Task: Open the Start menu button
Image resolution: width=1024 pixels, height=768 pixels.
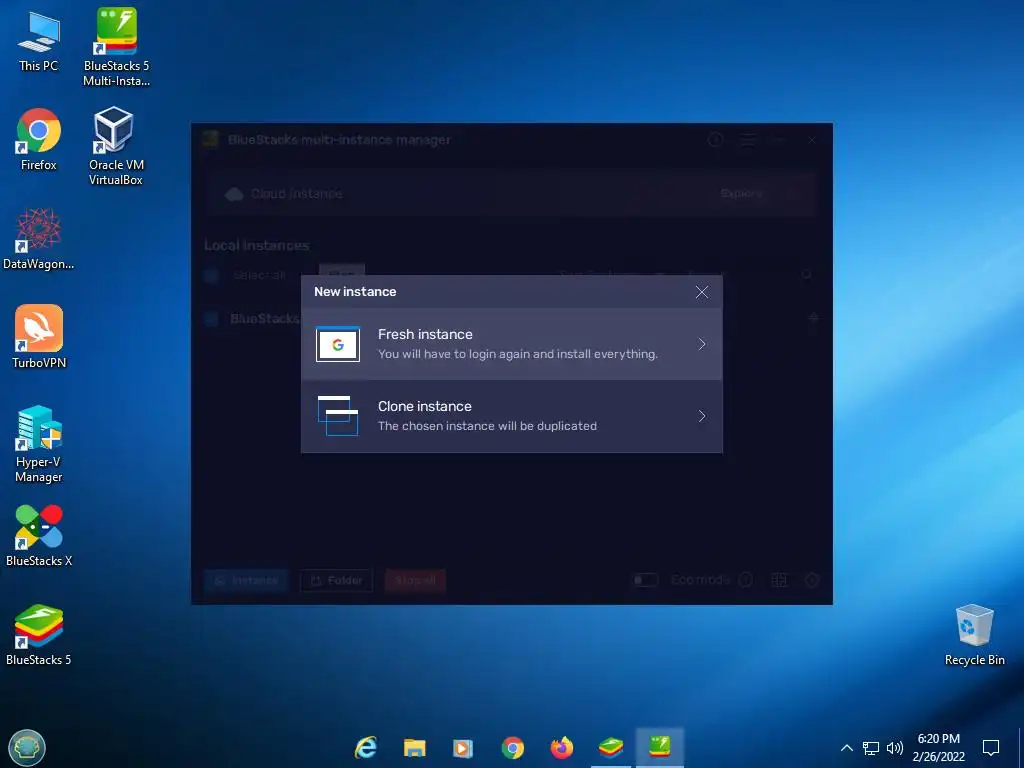Action: pyautogui.click(x=27, y=748)
